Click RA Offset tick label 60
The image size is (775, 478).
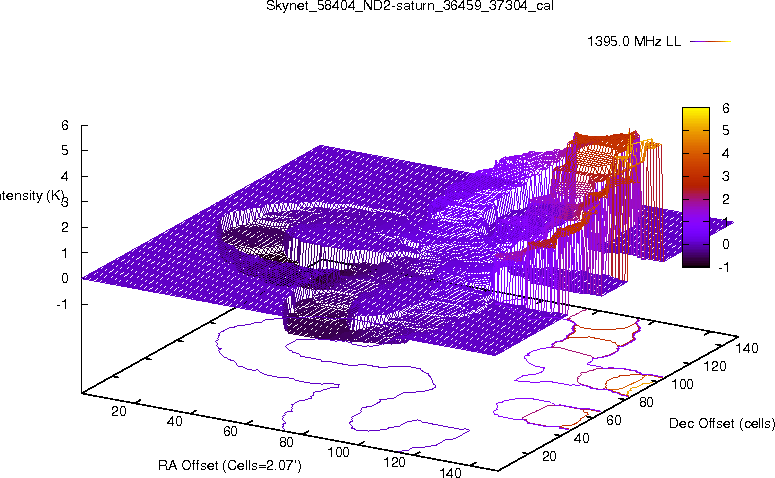pyautogui.click(x=230, y=432)
